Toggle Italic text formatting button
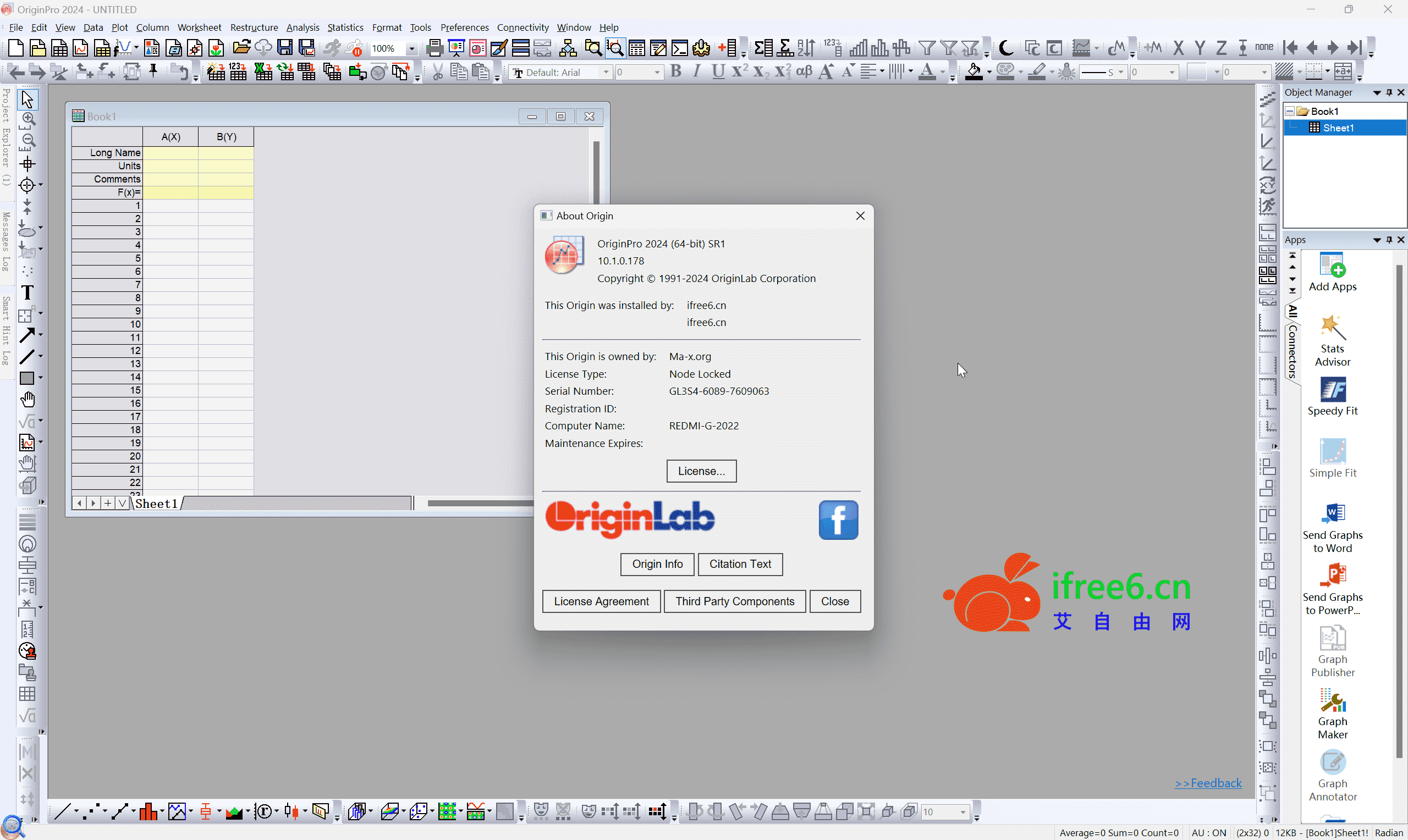The image size is (1408, 840). tap(696, 72)
